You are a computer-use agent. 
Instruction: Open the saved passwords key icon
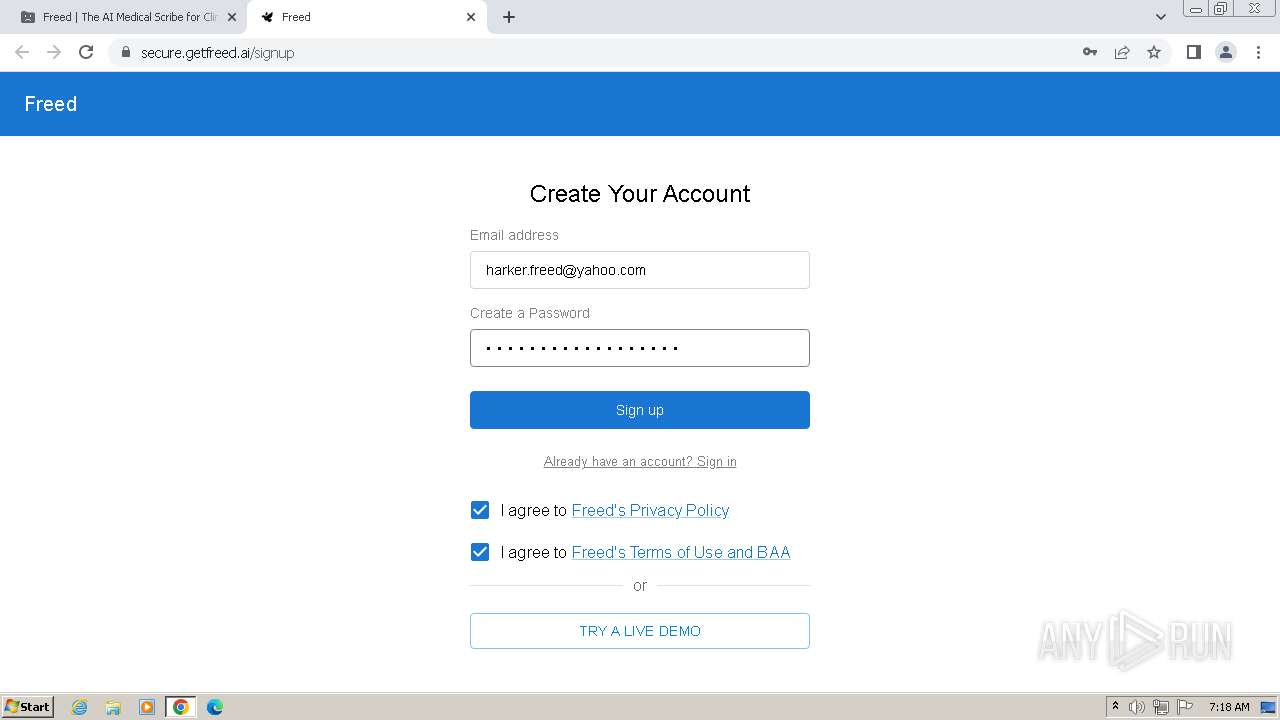pos(1090,52)
